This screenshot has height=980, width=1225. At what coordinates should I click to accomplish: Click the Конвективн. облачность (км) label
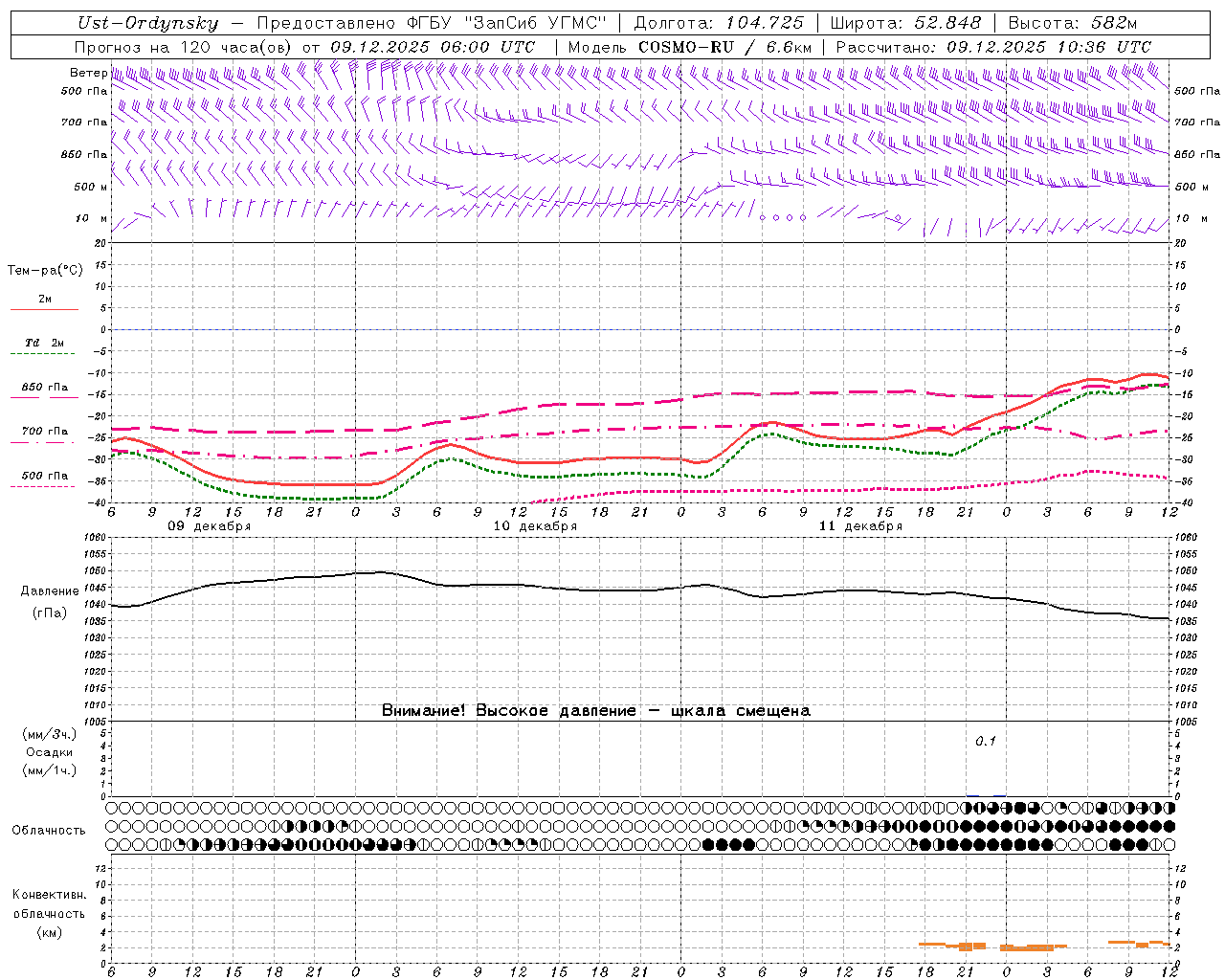pos(49,913)
